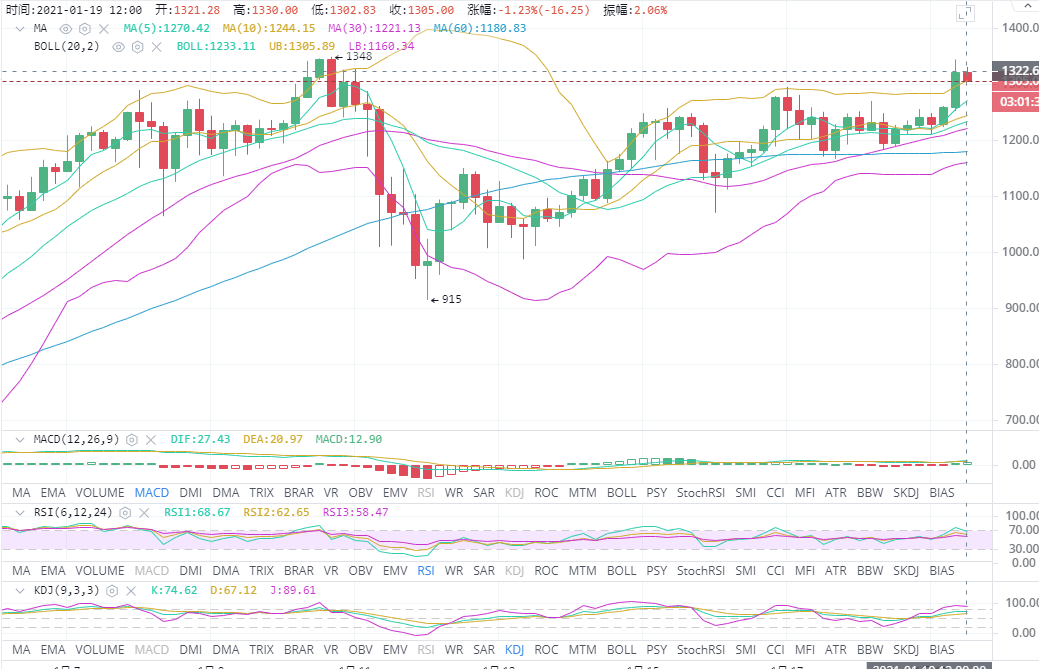
Task: Close the MACD(12,26,9) panel
Action: point(151,440)
